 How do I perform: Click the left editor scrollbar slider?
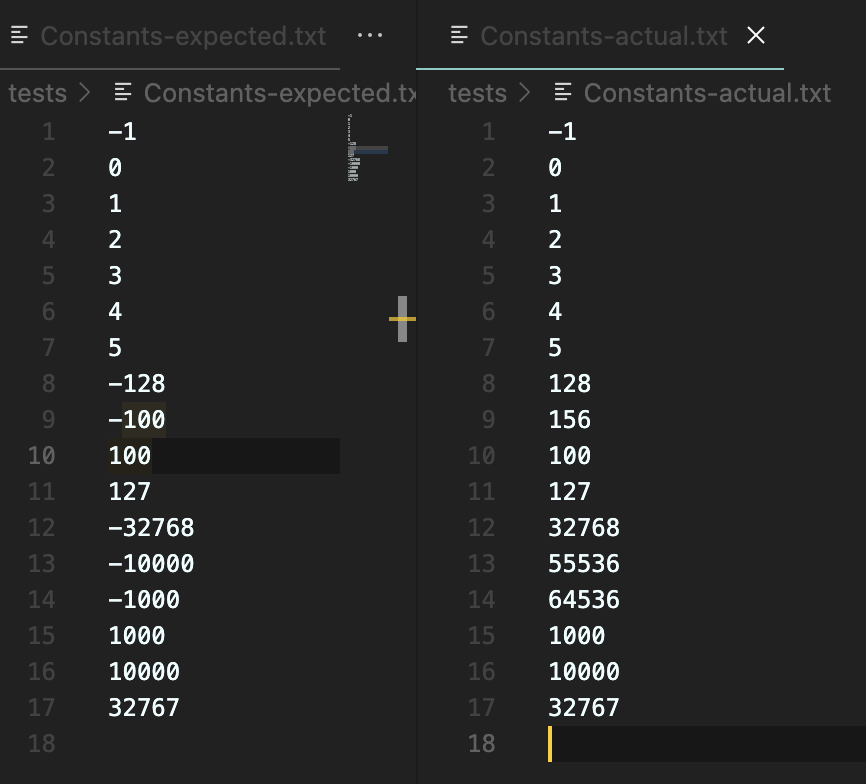click(x=402, y=319)
